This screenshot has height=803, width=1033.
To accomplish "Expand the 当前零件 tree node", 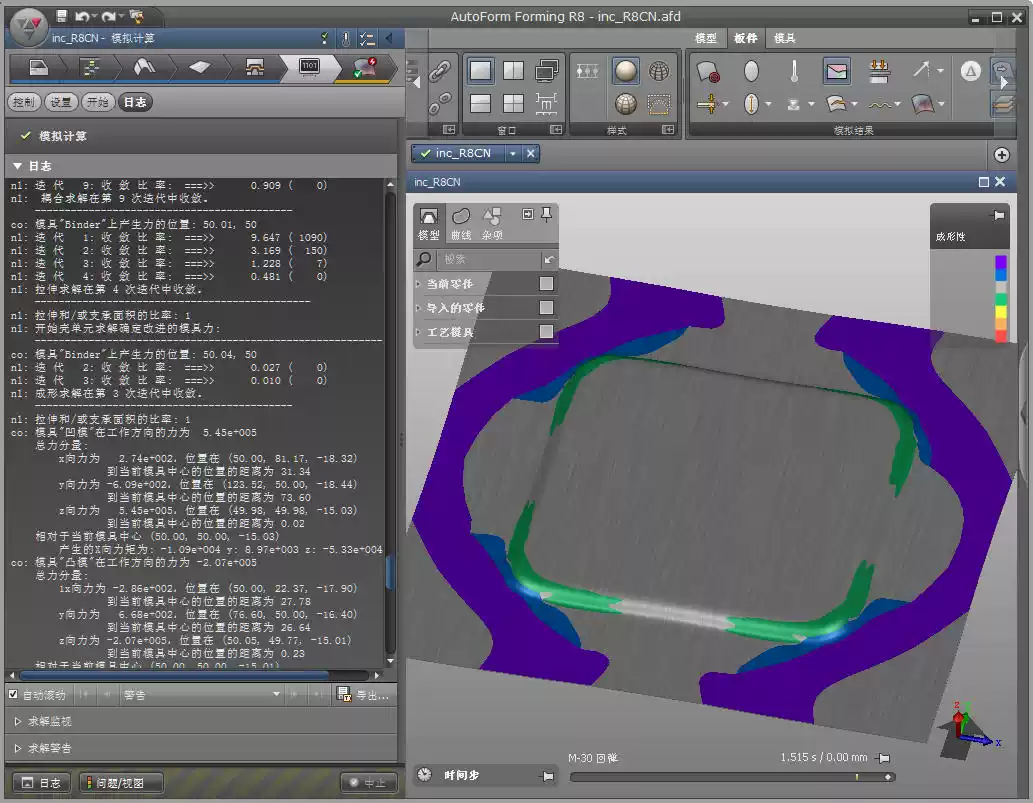I will click(418, 284).
